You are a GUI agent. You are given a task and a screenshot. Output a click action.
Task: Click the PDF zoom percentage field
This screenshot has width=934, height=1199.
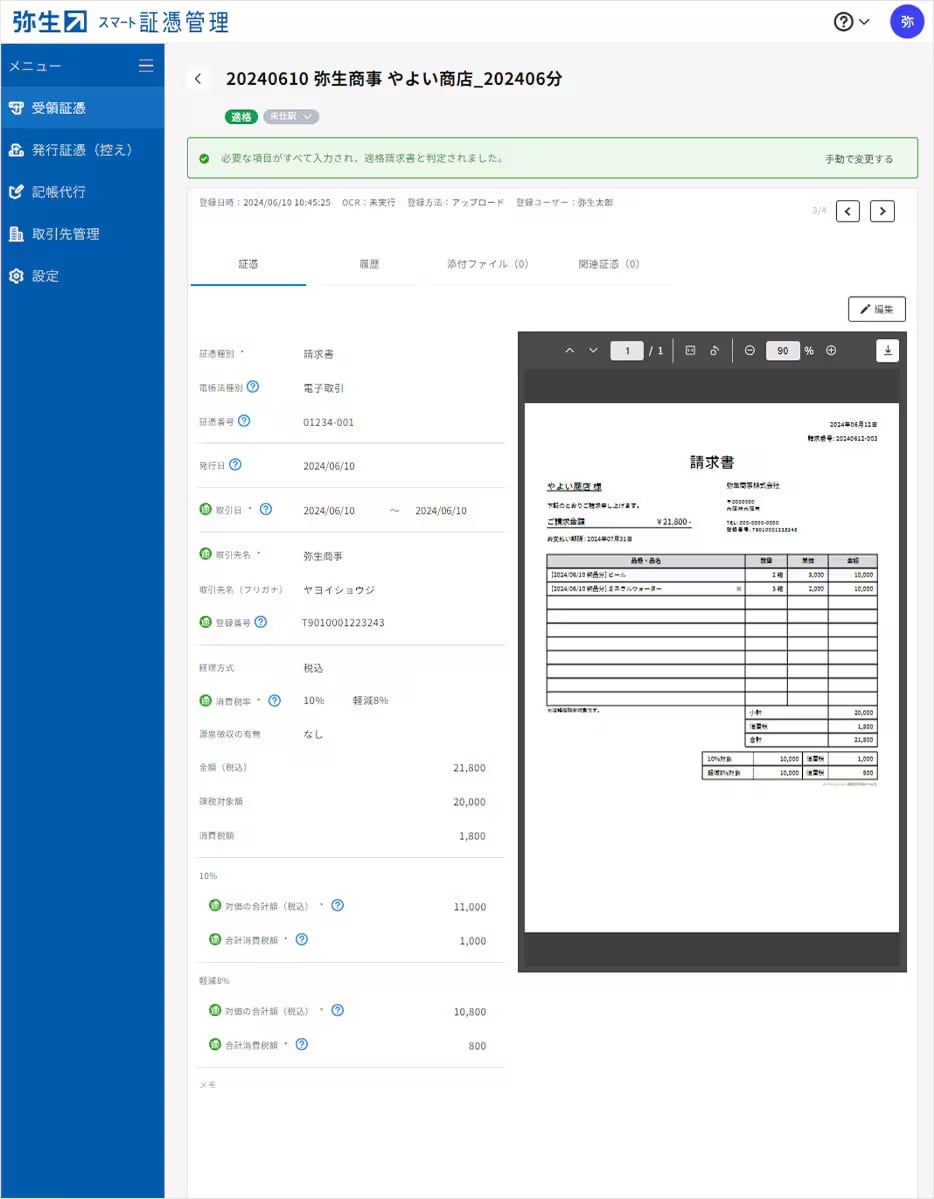(x=783, y=350)
